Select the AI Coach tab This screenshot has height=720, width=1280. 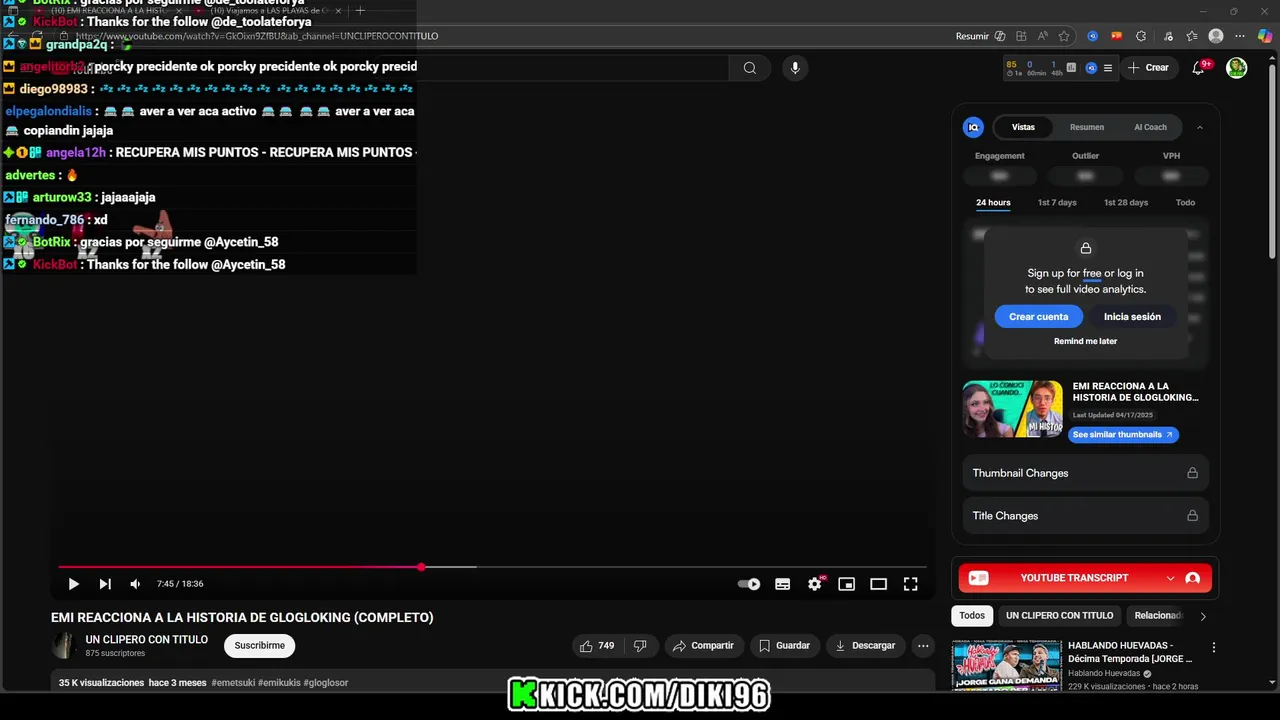click(1150, 127)
